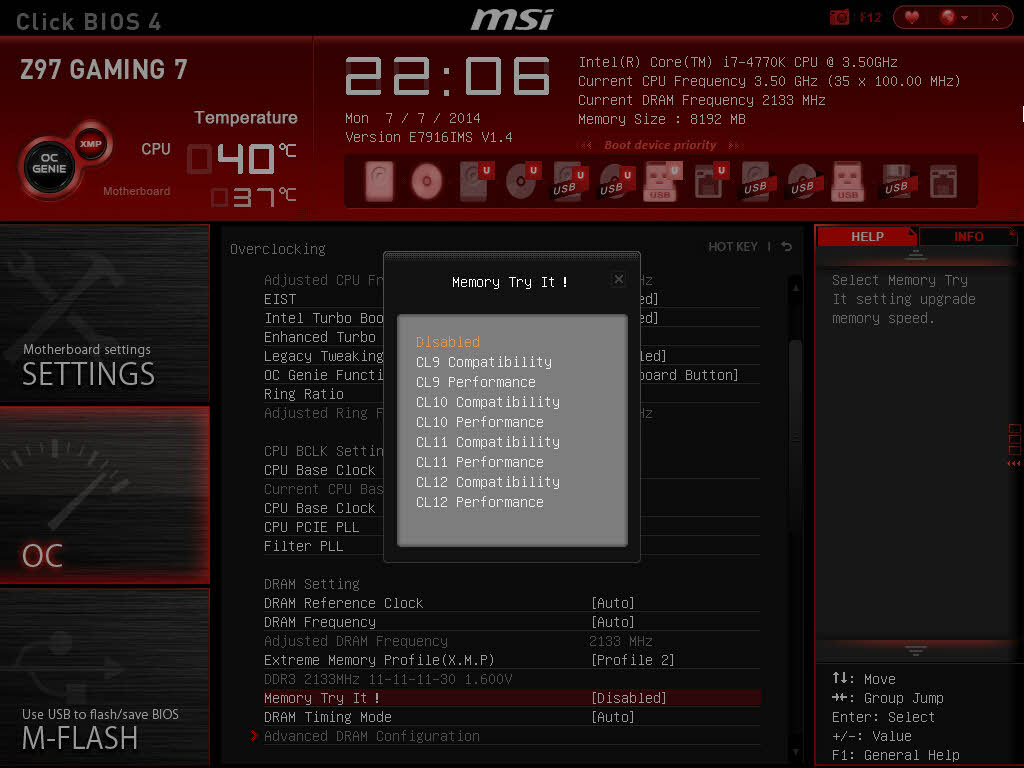1024x768 pixels.
Task: Expand Advanced DRAM Configuration submenu
Action: [372, 736]
